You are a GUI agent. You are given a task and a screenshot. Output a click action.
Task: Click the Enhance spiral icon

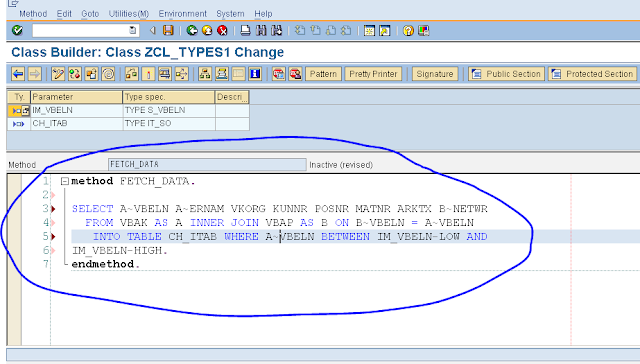pyautogui.click(x=108, y=74)
